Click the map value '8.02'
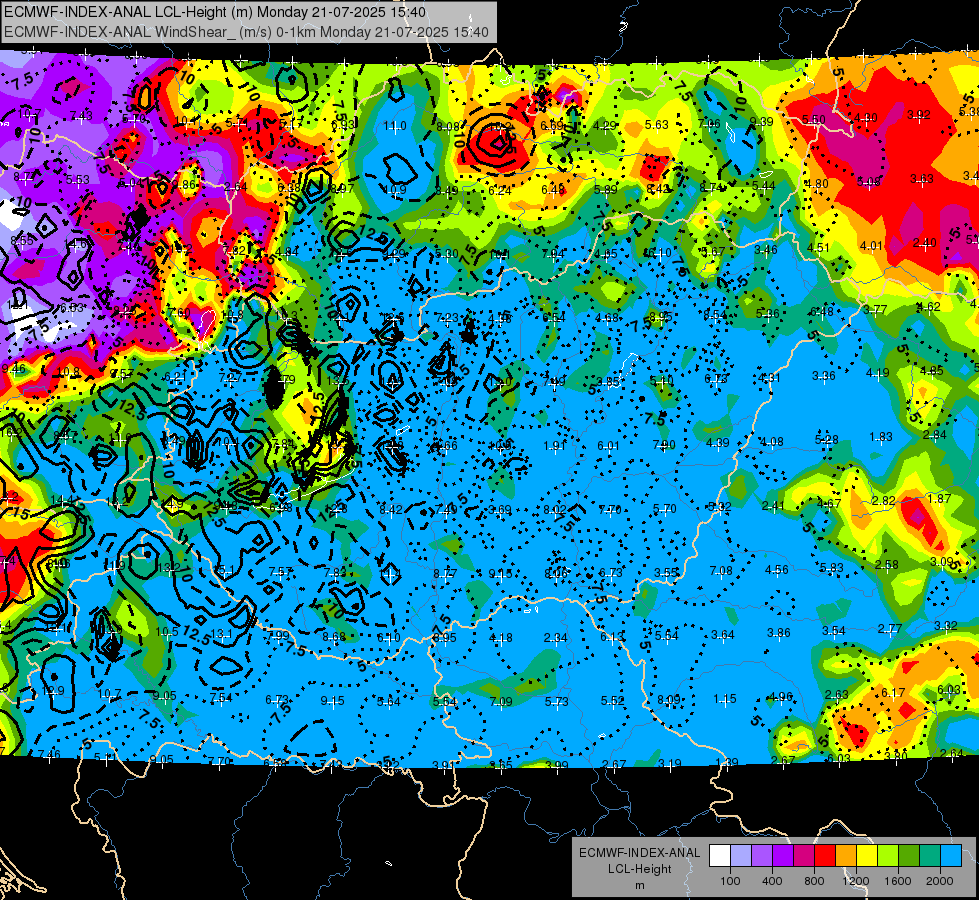This screenshot has width=979, height=900. (x=555, y=510)
